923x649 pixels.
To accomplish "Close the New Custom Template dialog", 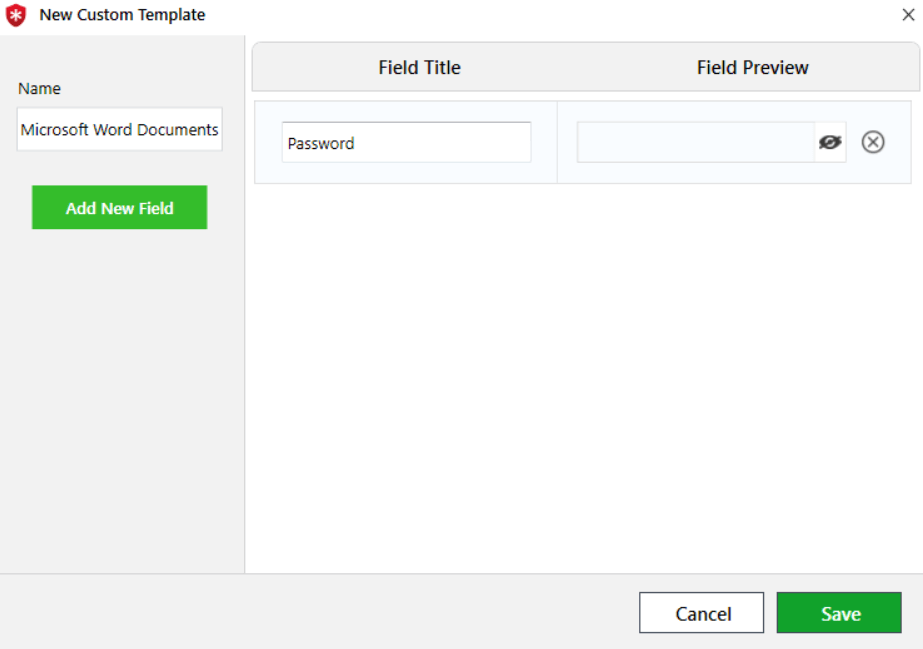I will pos(908,15).
